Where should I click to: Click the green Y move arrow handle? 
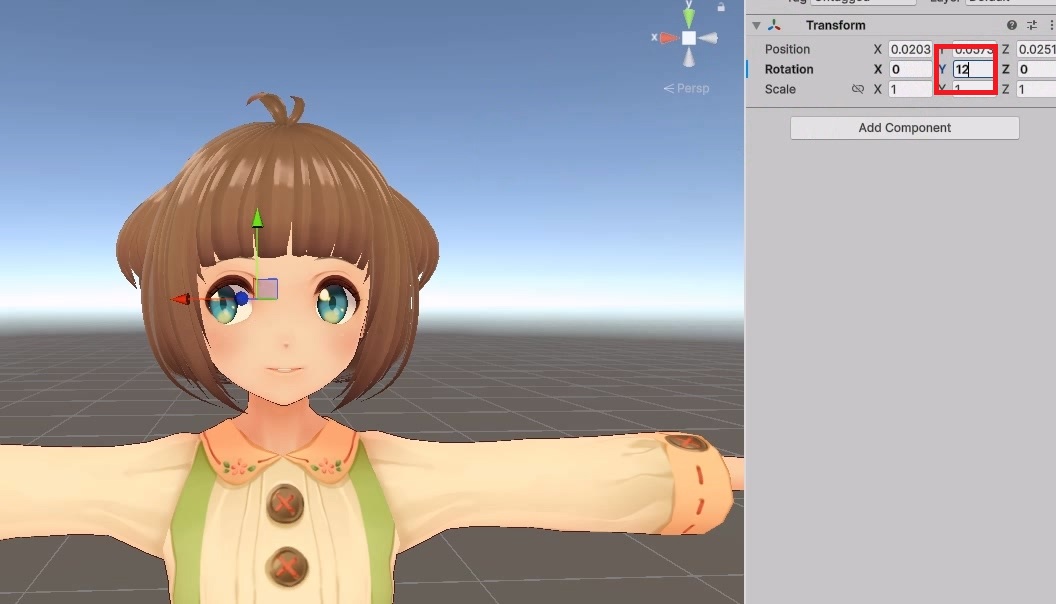257,218
